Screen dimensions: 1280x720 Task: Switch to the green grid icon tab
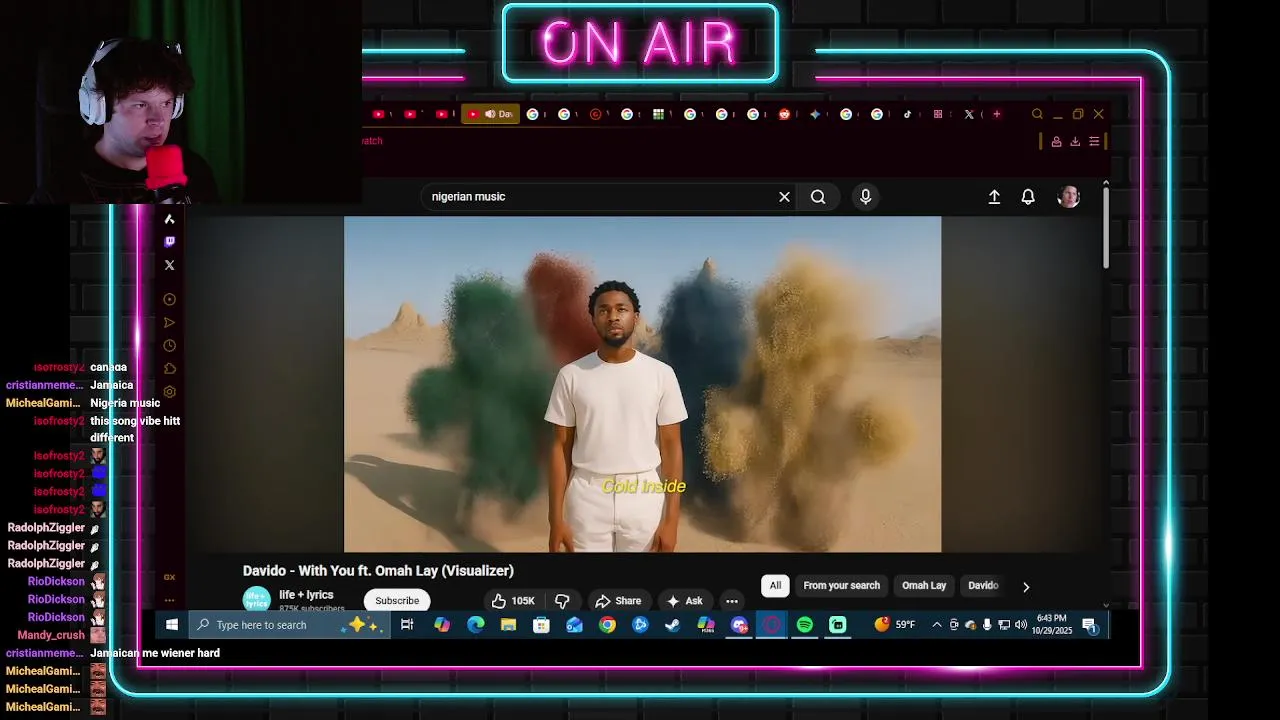[x=658, y=114]
